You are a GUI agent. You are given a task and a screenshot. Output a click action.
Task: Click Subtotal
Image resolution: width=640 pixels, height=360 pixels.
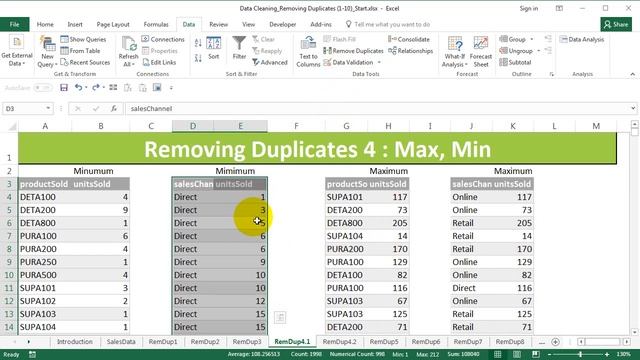point(515,62)
